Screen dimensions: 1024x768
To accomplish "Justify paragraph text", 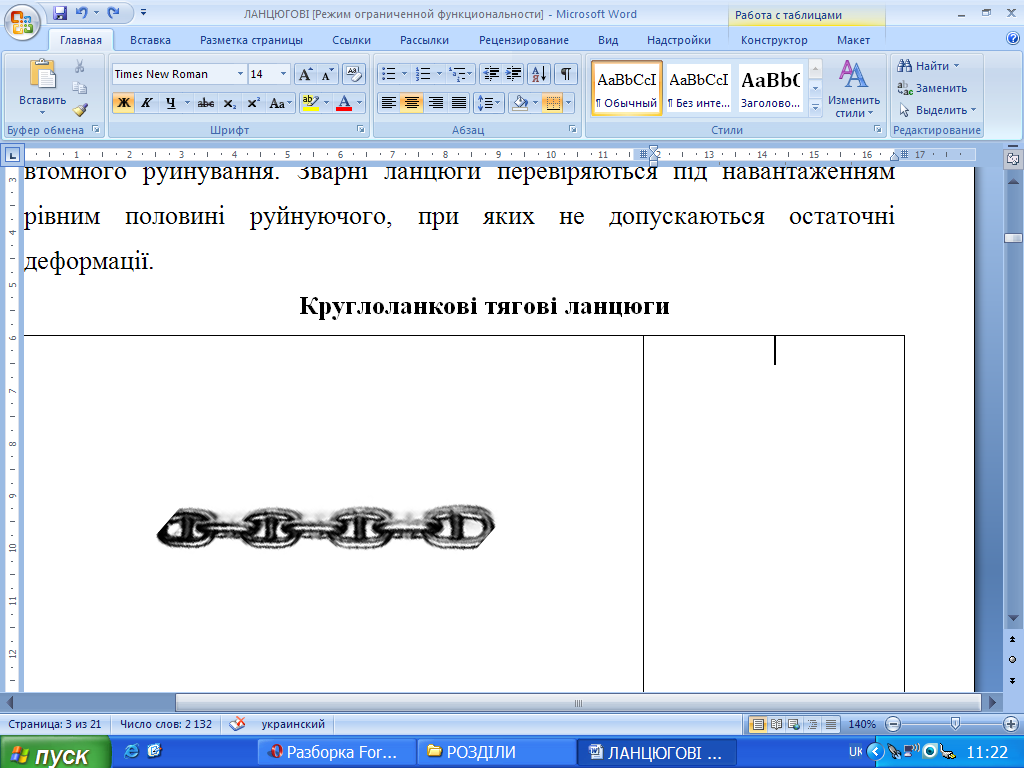I will tap(459, 103).
